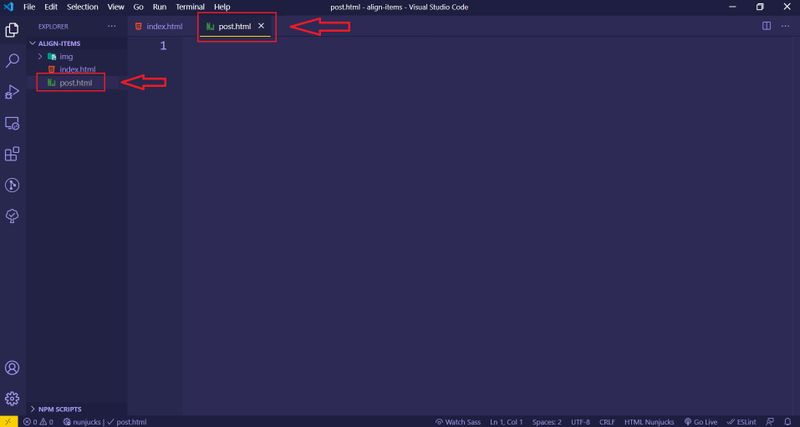Open the Manage gear icon
Viewport: 800px width, 427px height.
(x=13, y=398)
